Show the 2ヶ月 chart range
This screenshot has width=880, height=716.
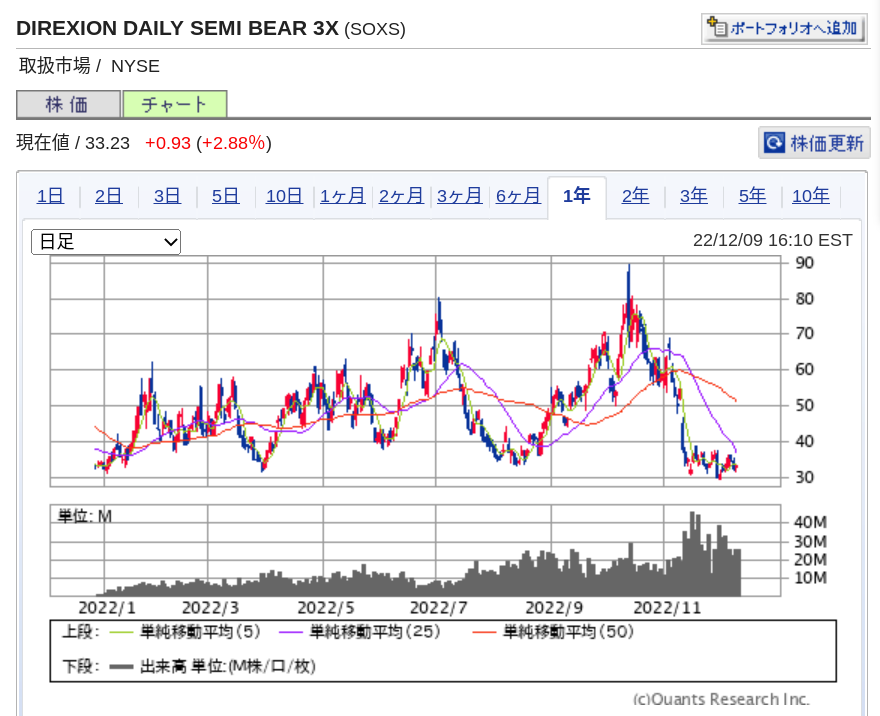[x=401, y=196]
